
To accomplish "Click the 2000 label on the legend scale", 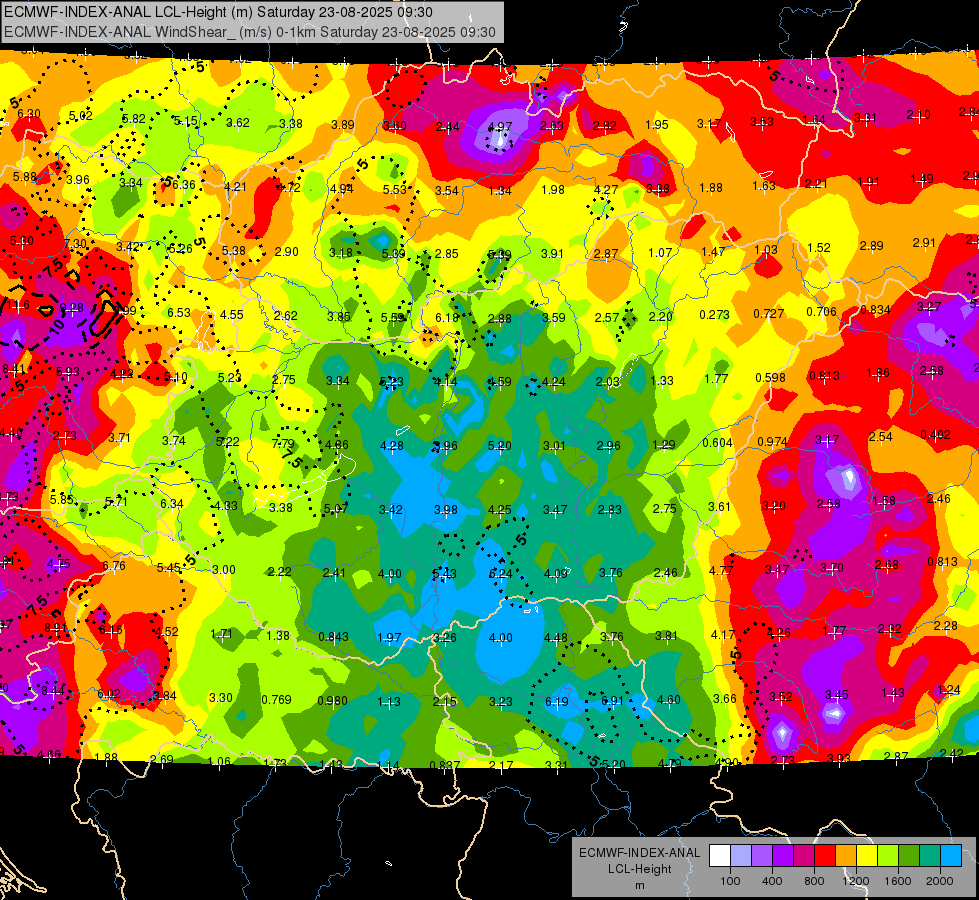I will [x=940, y=881].
